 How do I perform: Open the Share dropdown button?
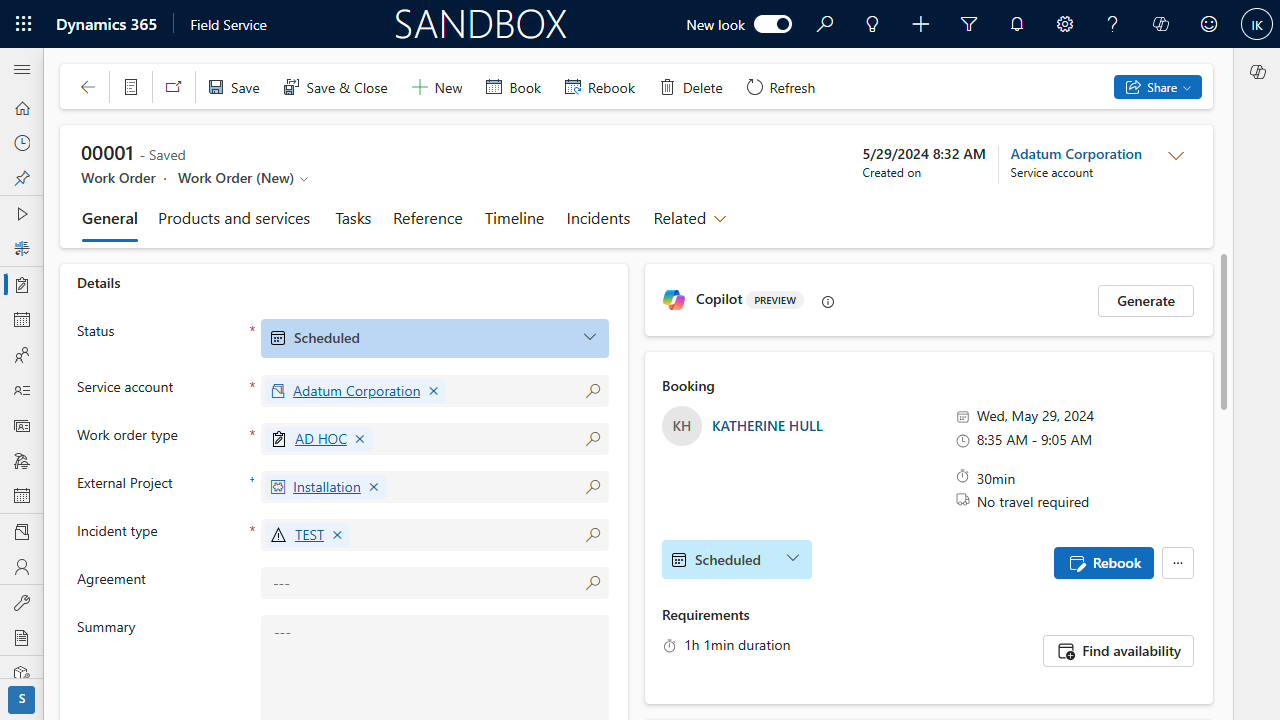[1158, 88]
